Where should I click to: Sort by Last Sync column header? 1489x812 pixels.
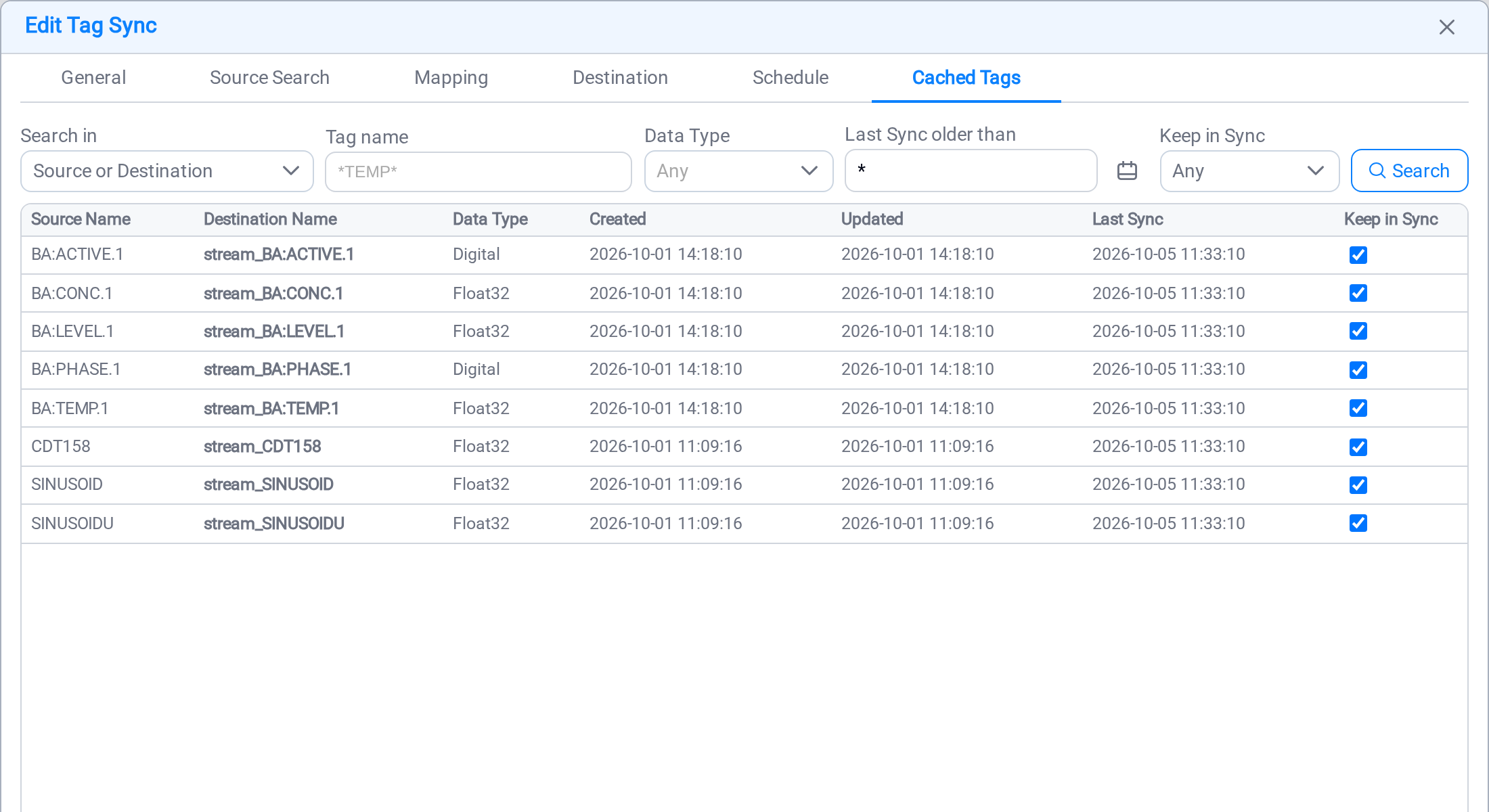(x=1128, y=219)
